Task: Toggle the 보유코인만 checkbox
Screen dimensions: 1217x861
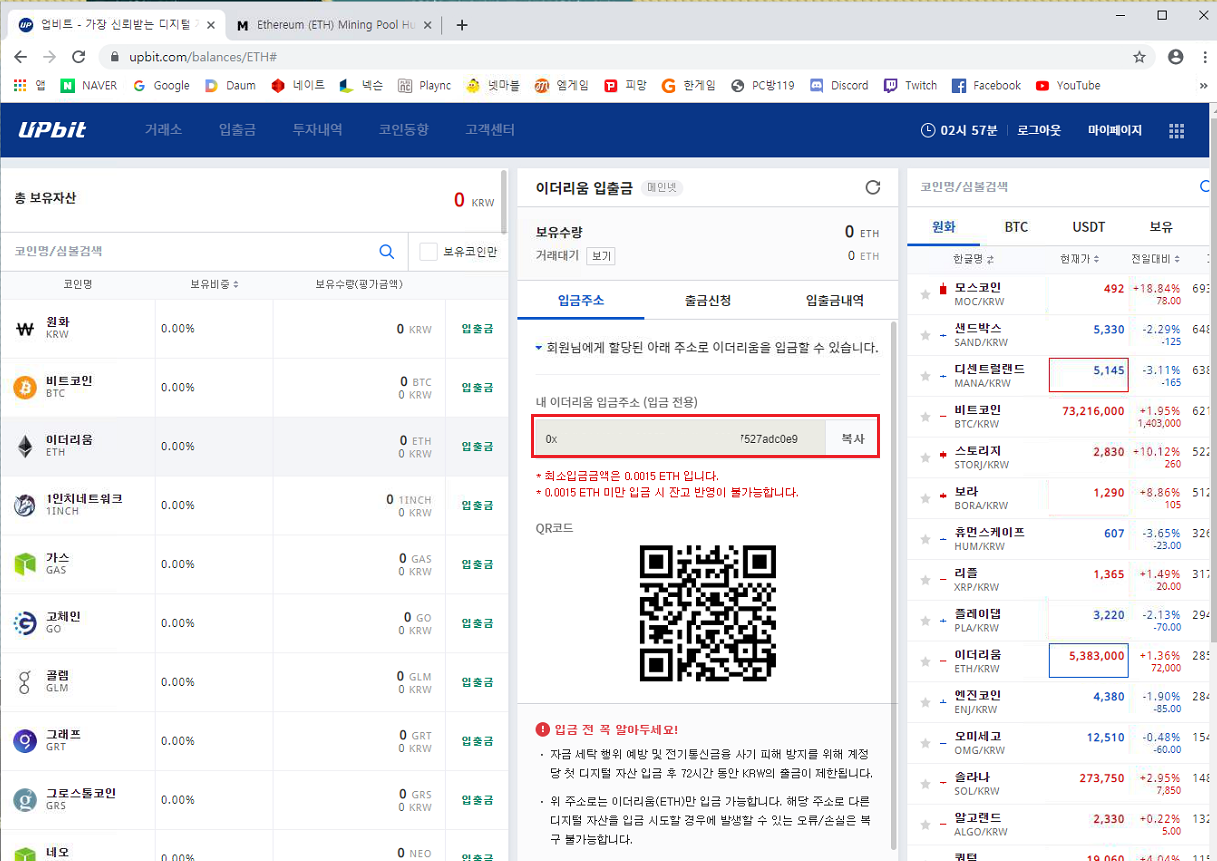Action: click(x=429, y=252)
